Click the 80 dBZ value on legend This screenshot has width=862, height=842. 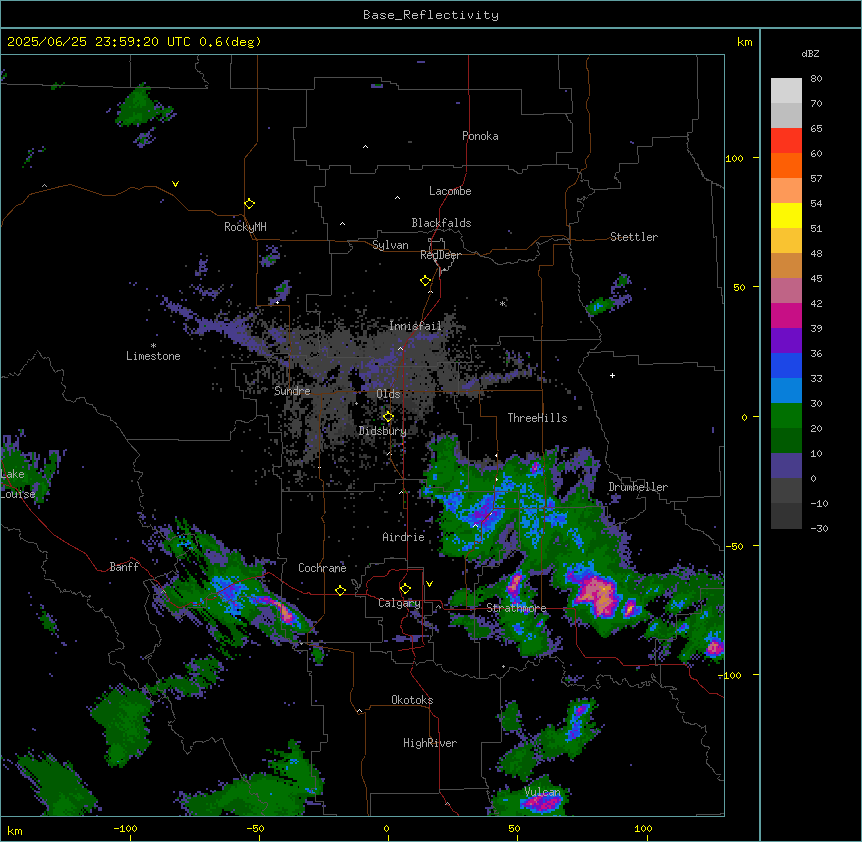click(816, 79)
